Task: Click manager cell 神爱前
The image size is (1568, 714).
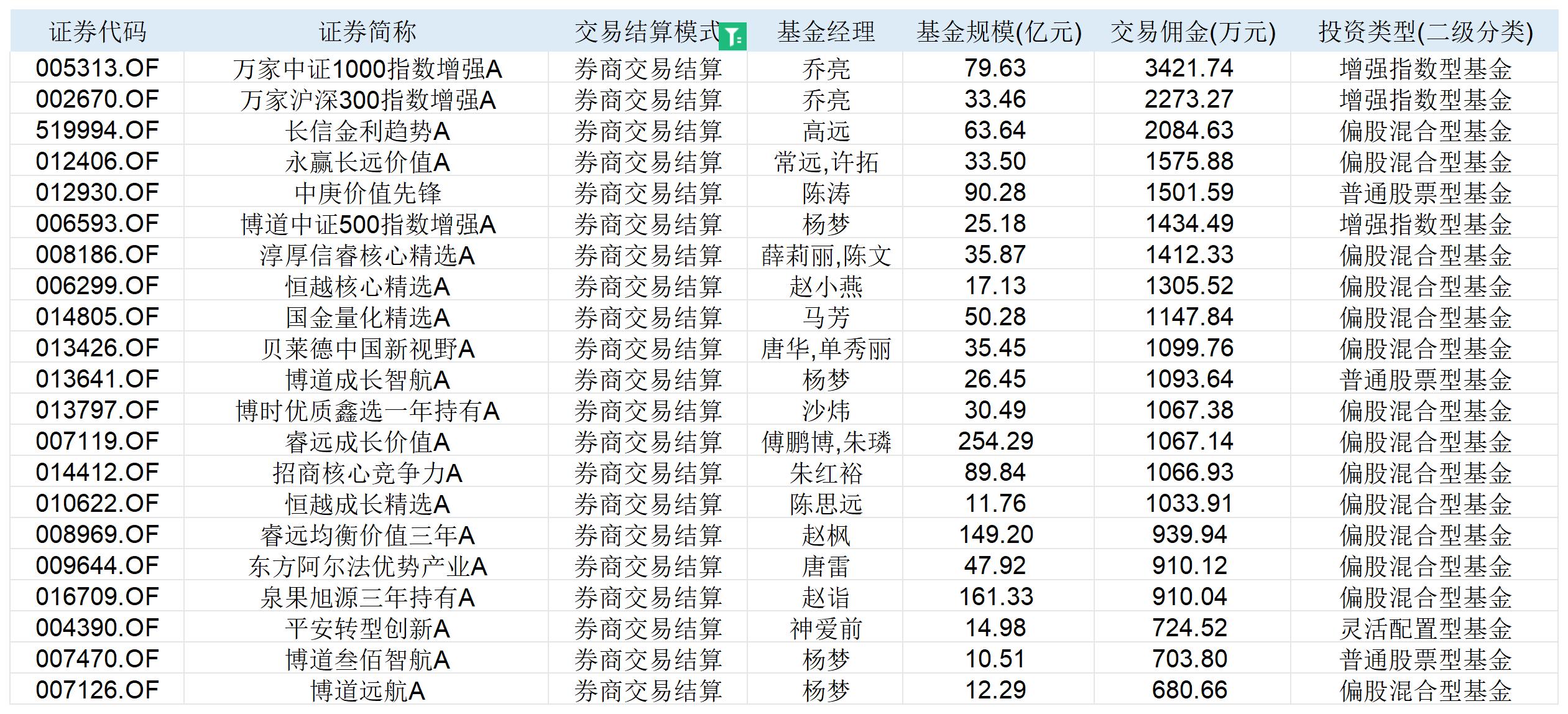Action: (x=825, y=628)
